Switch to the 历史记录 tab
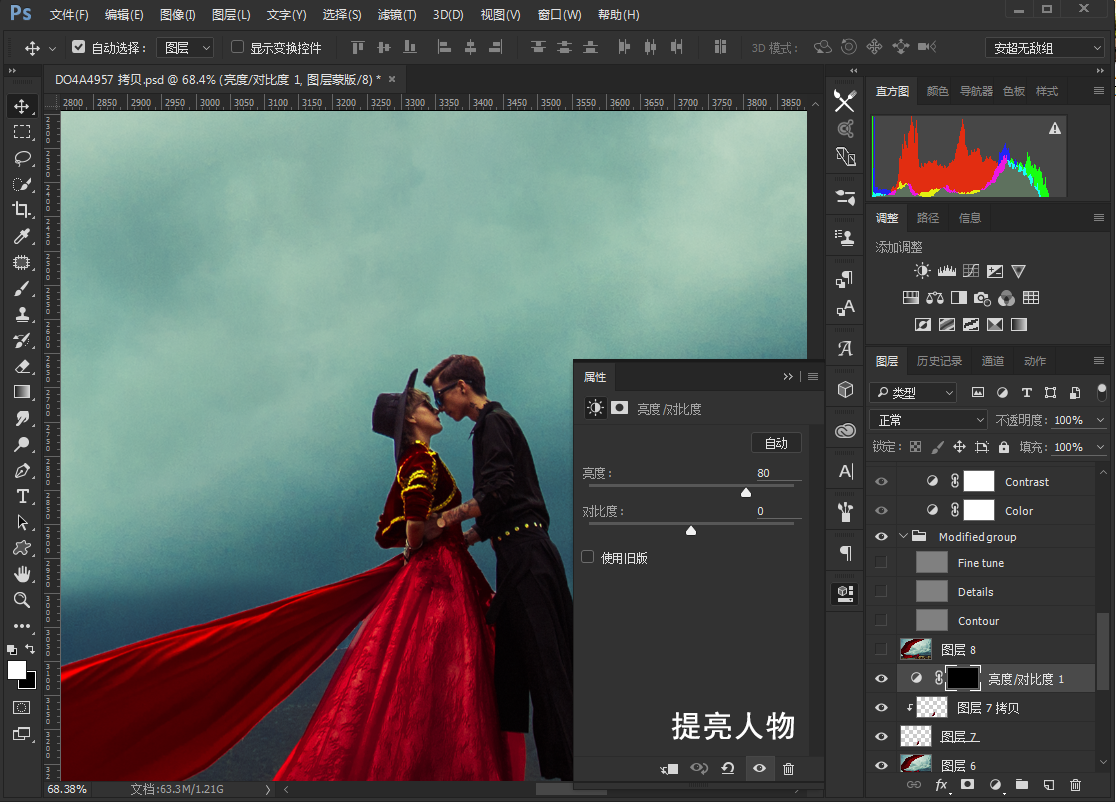1116x804 pixels. [939, 361]
